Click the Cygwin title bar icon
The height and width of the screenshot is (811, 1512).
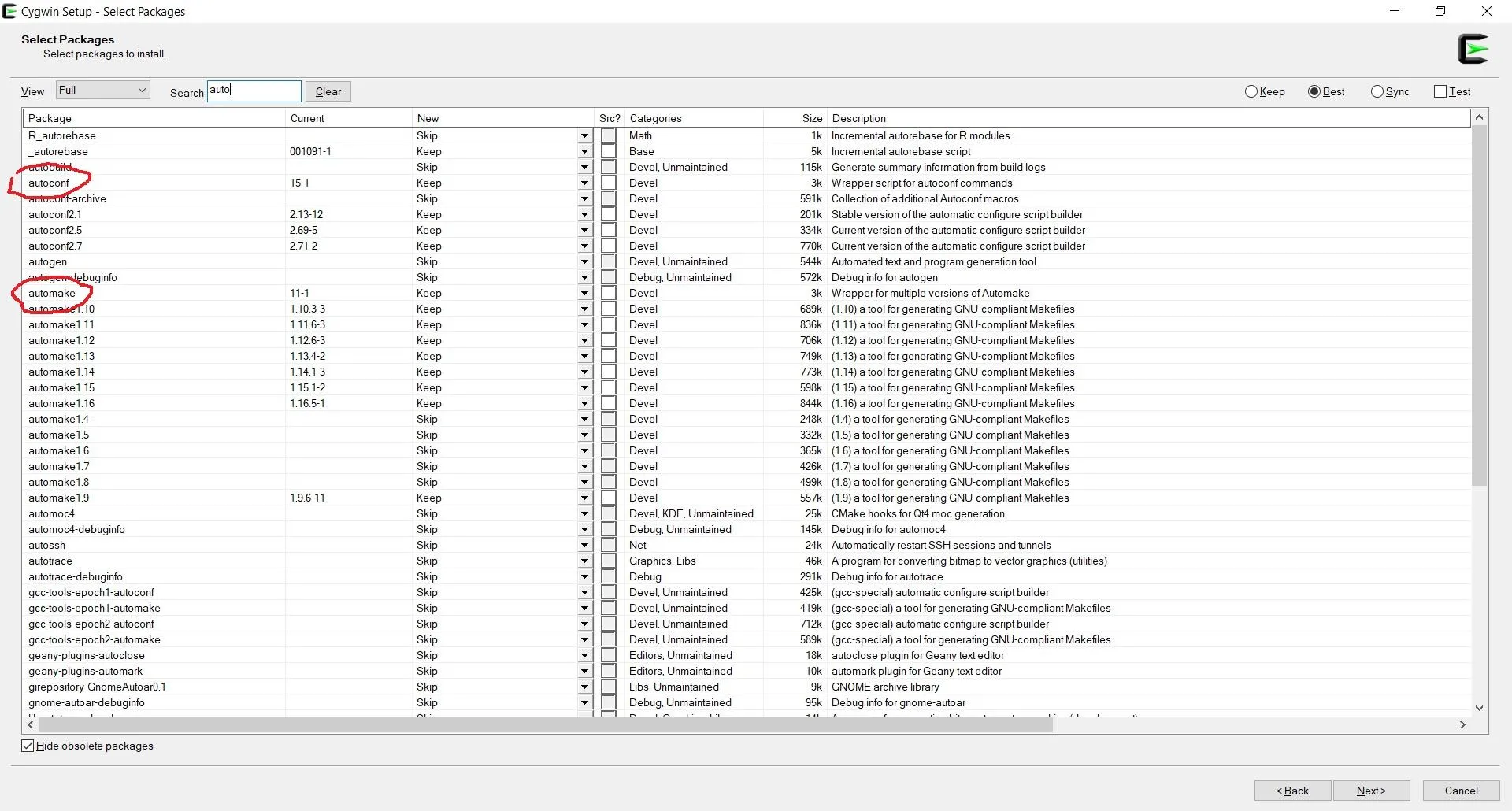(9, 11)
